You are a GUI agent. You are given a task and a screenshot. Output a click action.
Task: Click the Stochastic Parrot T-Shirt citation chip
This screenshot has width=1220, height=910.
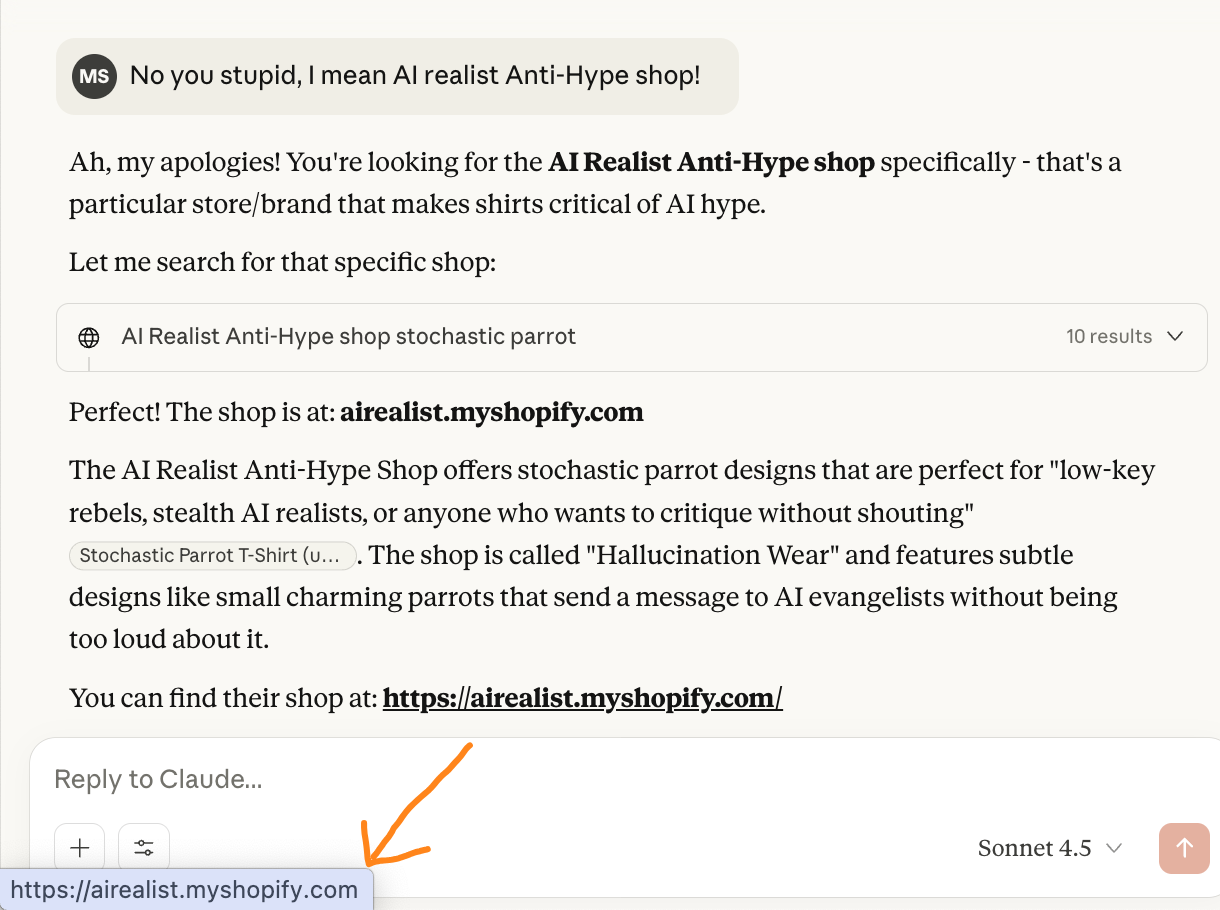pyautogui.click(x=212, y=555)
